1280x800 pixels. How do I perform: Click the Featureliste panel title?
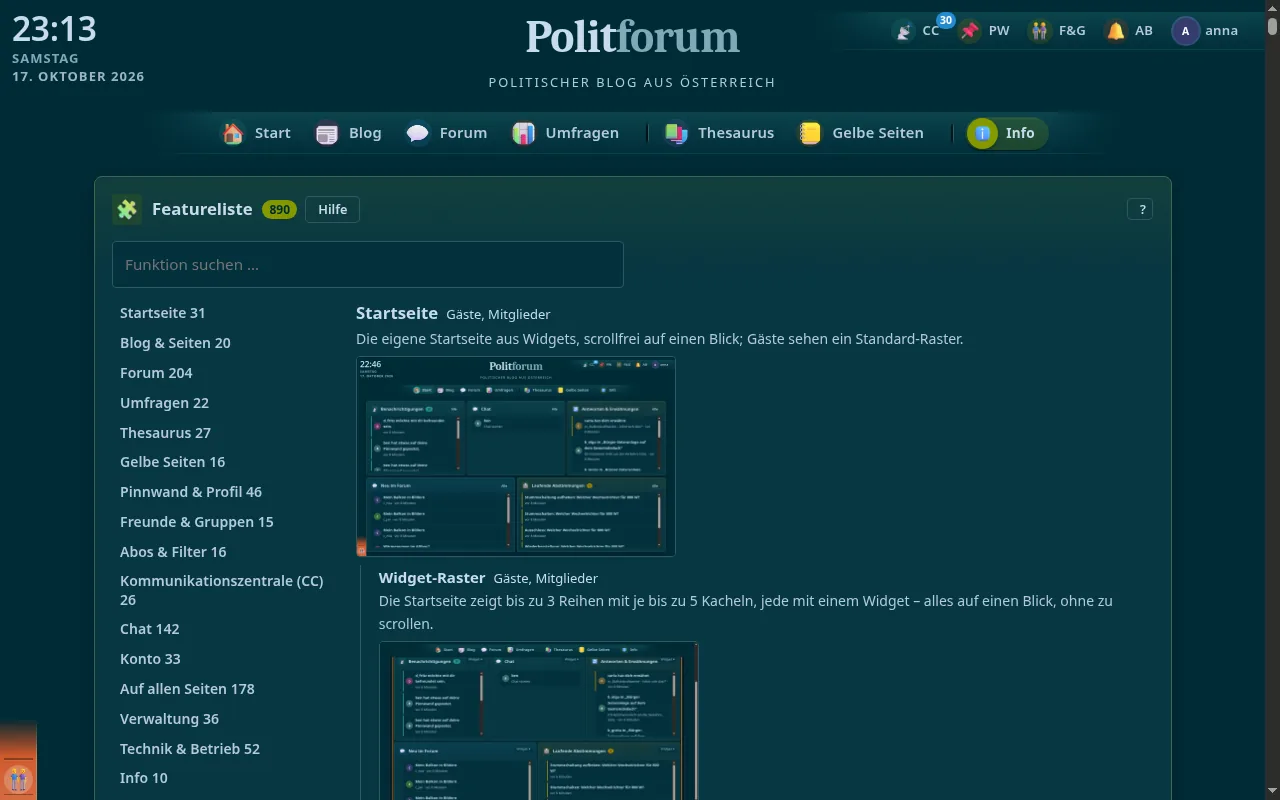pos(202,209)
